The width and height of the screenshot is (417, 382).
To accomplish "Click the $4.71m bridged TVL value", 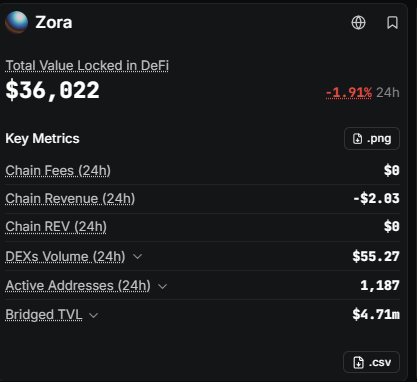I will [x=376, y=314].
